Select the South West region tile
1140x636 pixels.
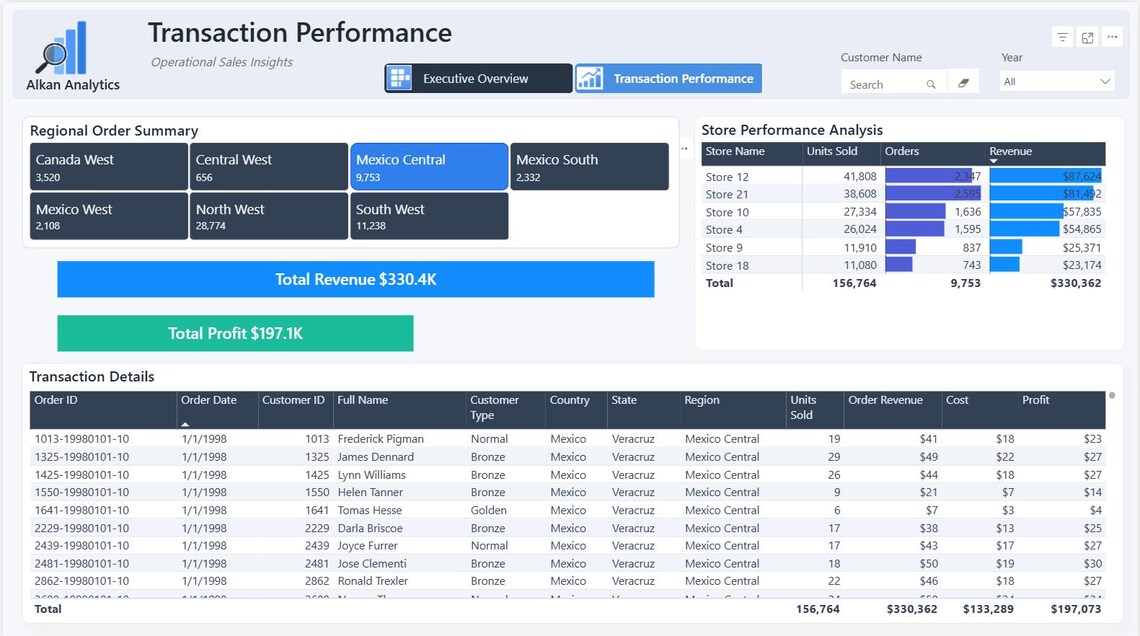[429, 216]
